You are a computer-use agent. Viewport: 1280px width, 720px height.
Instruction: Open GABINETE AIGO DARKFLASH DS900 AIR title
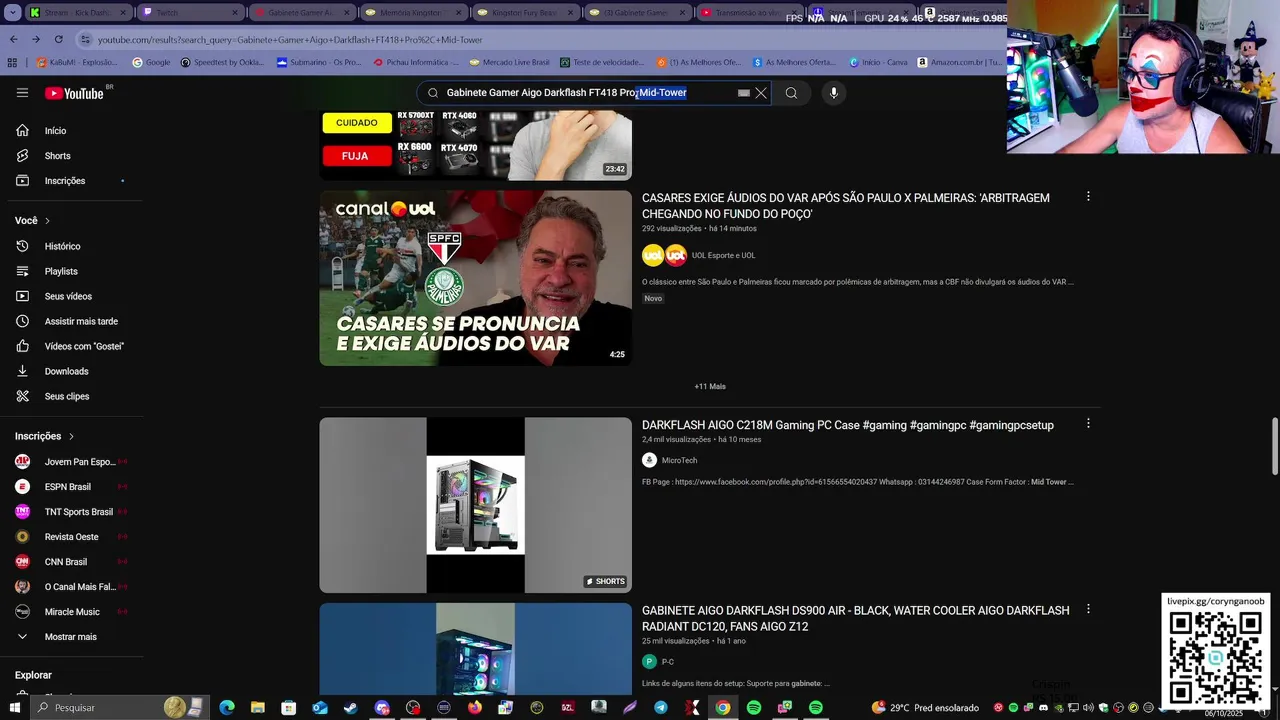(856, 618)
